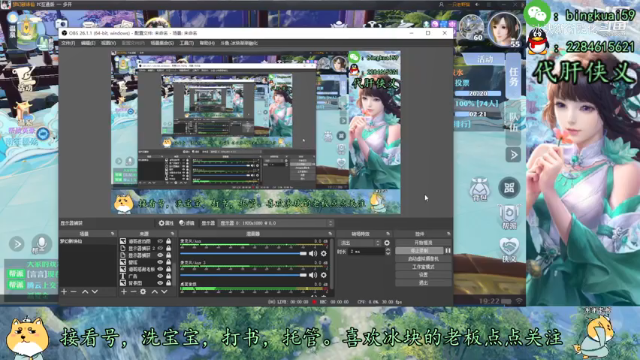Open transition properties gear icon
The image size is (640, 360).
[387, 243]
